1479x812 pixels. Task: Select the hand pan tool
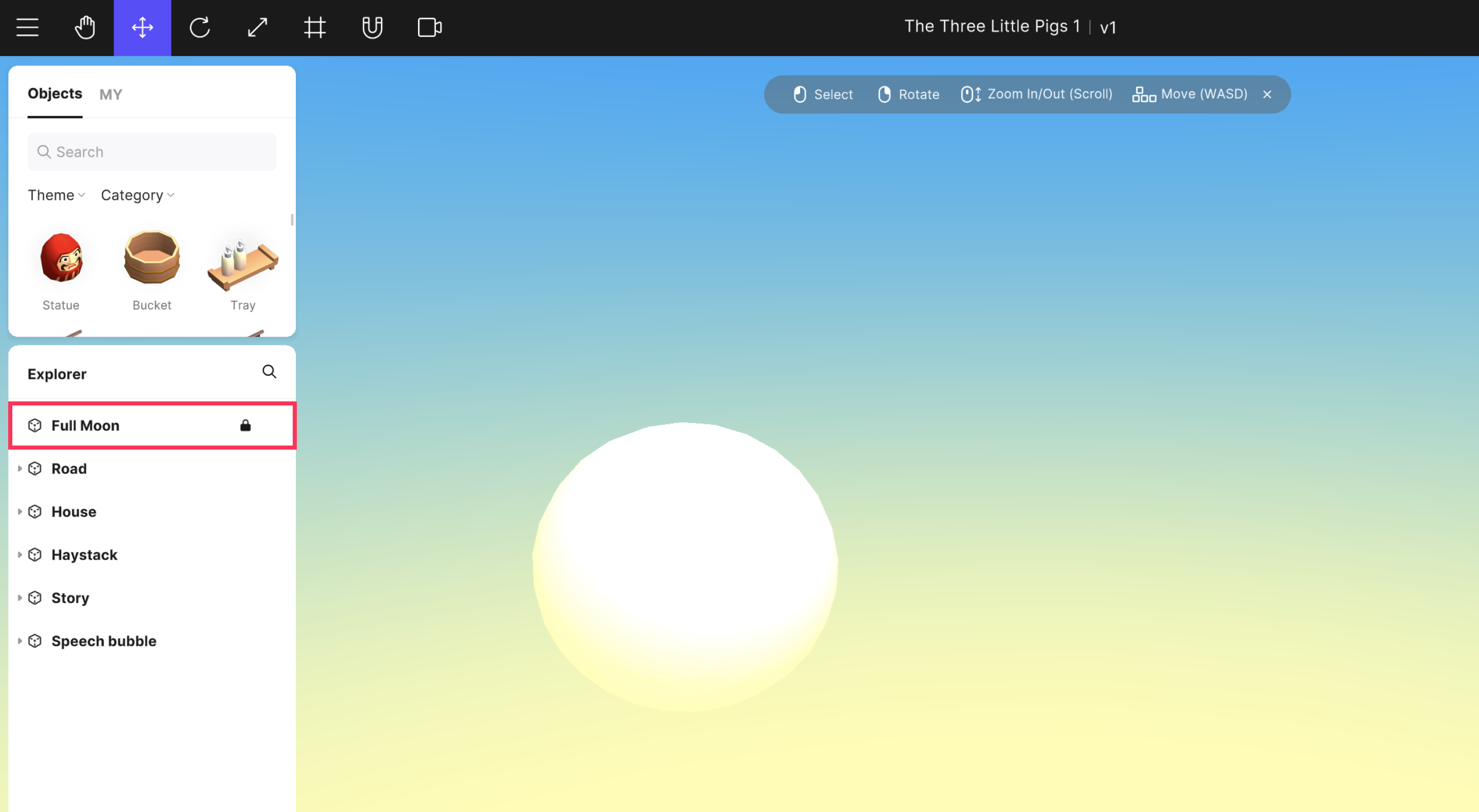pyautogui.click(x=85, y=27)
